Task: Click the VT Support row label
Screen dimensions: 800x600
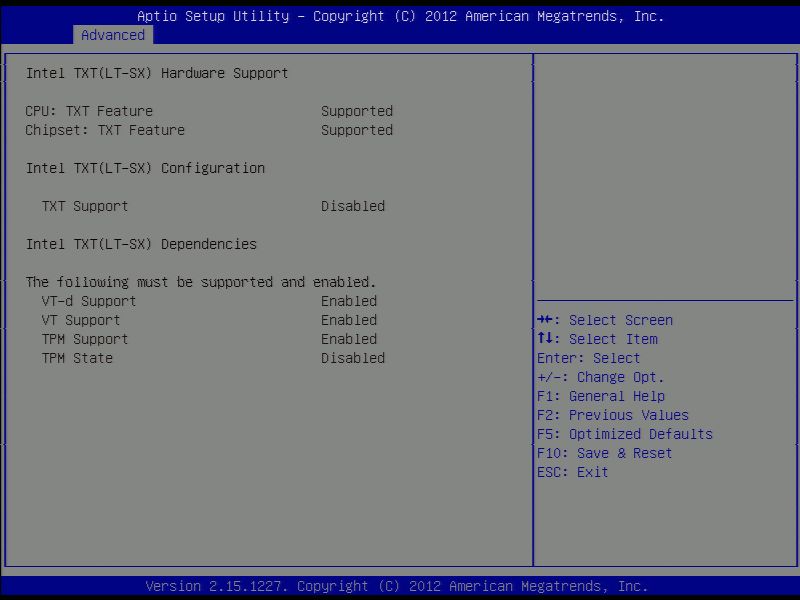Action: pyautogui.click(x=81, y=320)
